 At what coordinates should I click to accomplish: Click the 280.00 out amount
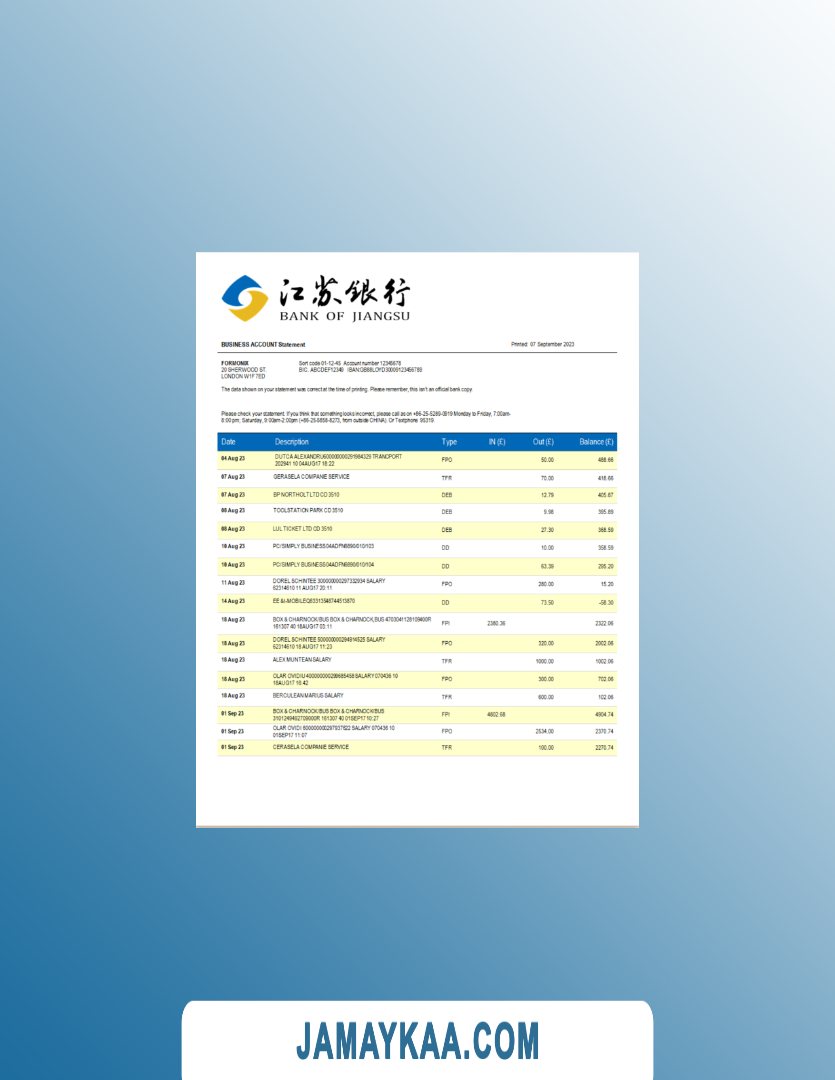546,584
